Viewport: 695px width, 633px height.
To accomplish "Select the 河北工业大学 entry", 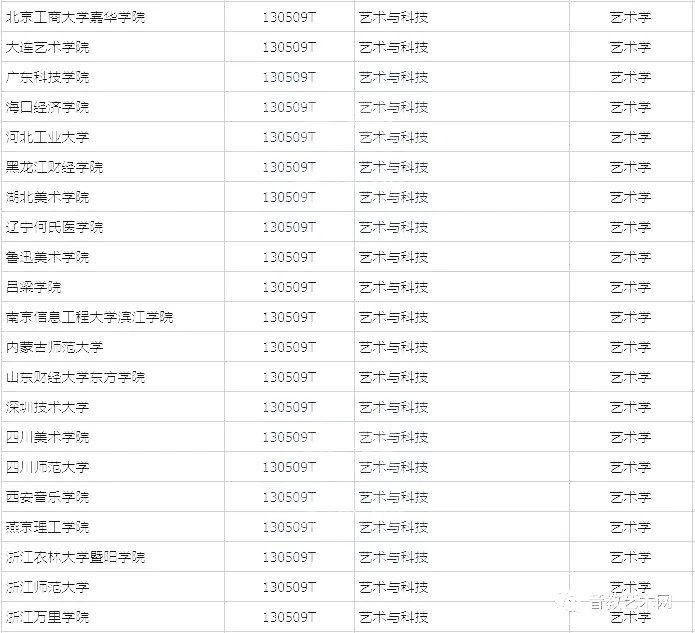I will [x=47, y=137].
